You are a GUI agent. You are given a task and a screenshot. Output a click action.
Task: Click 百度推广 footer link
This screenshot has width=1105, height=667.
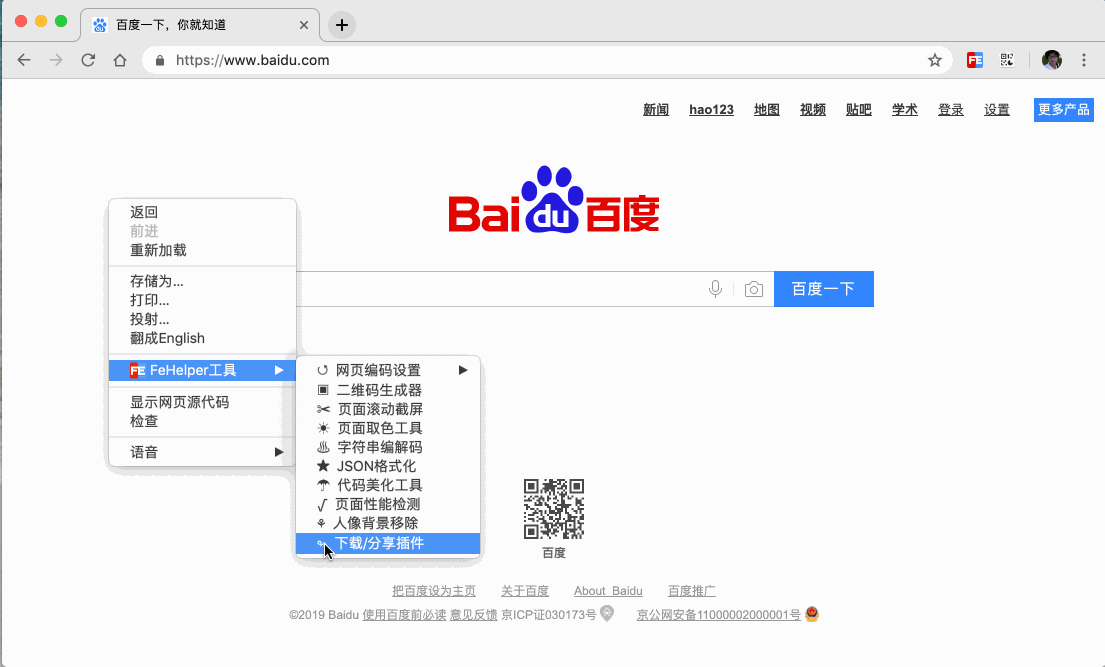pos(691,591)
